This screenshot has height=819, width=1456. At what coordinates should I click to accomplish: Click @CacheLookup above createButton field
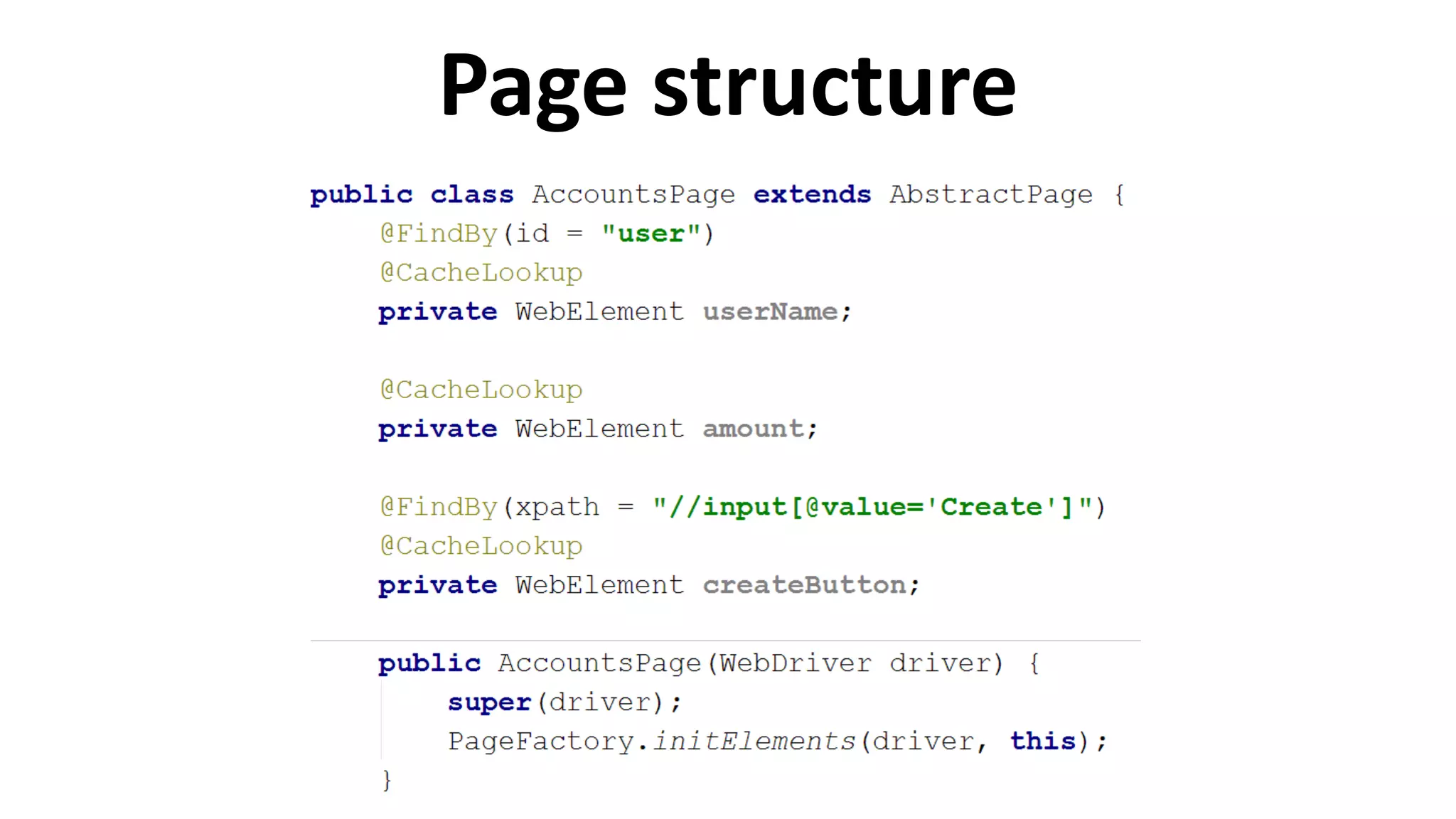click(x=481, y=547)
